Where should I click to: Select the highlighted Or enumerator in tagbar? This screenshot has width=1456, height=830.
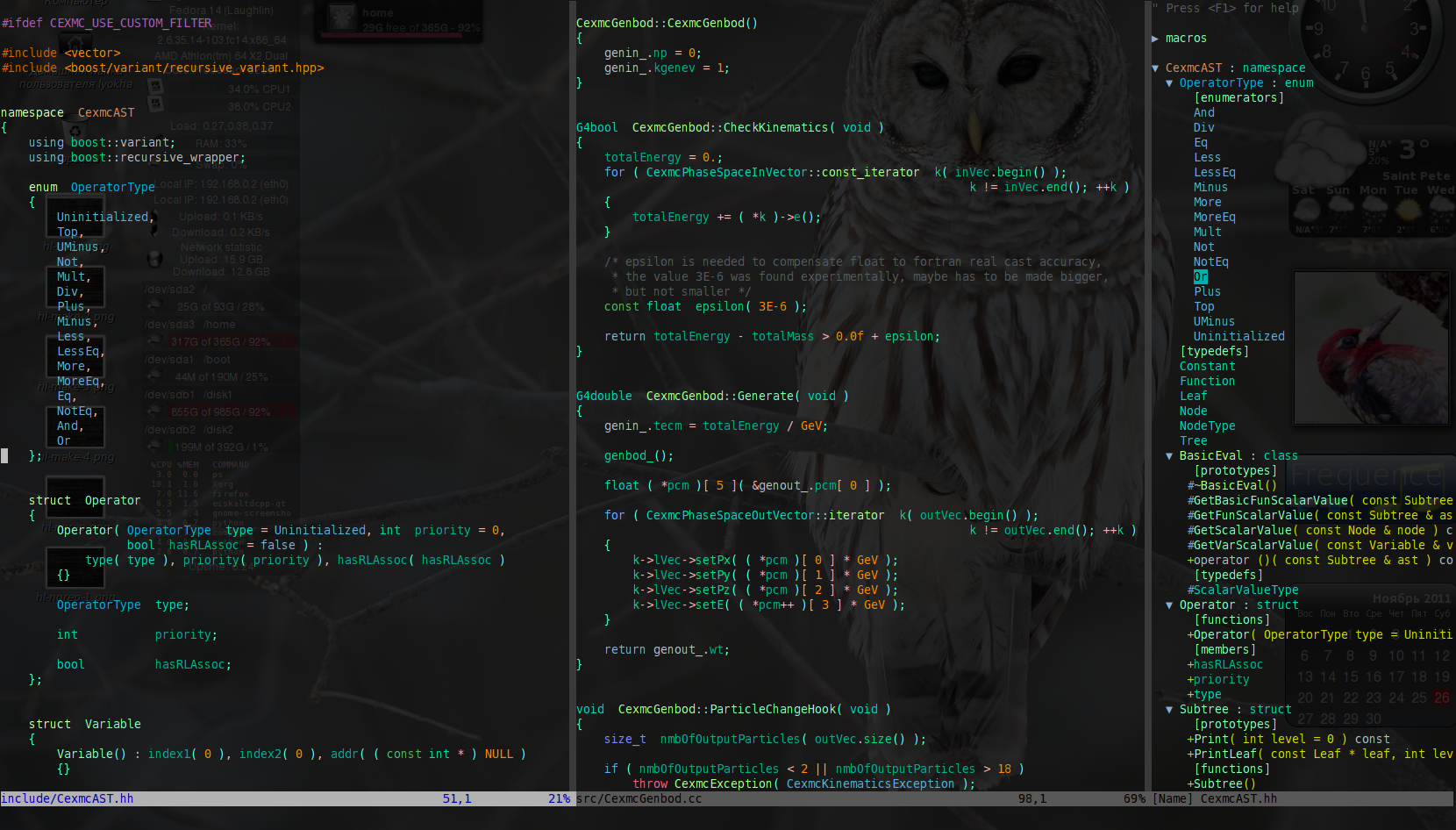click(x=1201, y=276)
